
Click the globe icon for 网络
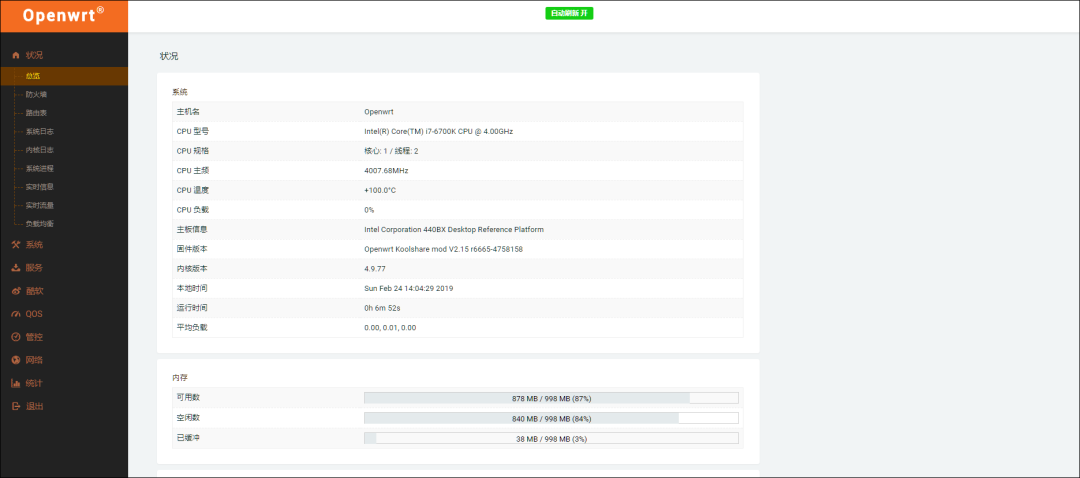tap(15, 360)
